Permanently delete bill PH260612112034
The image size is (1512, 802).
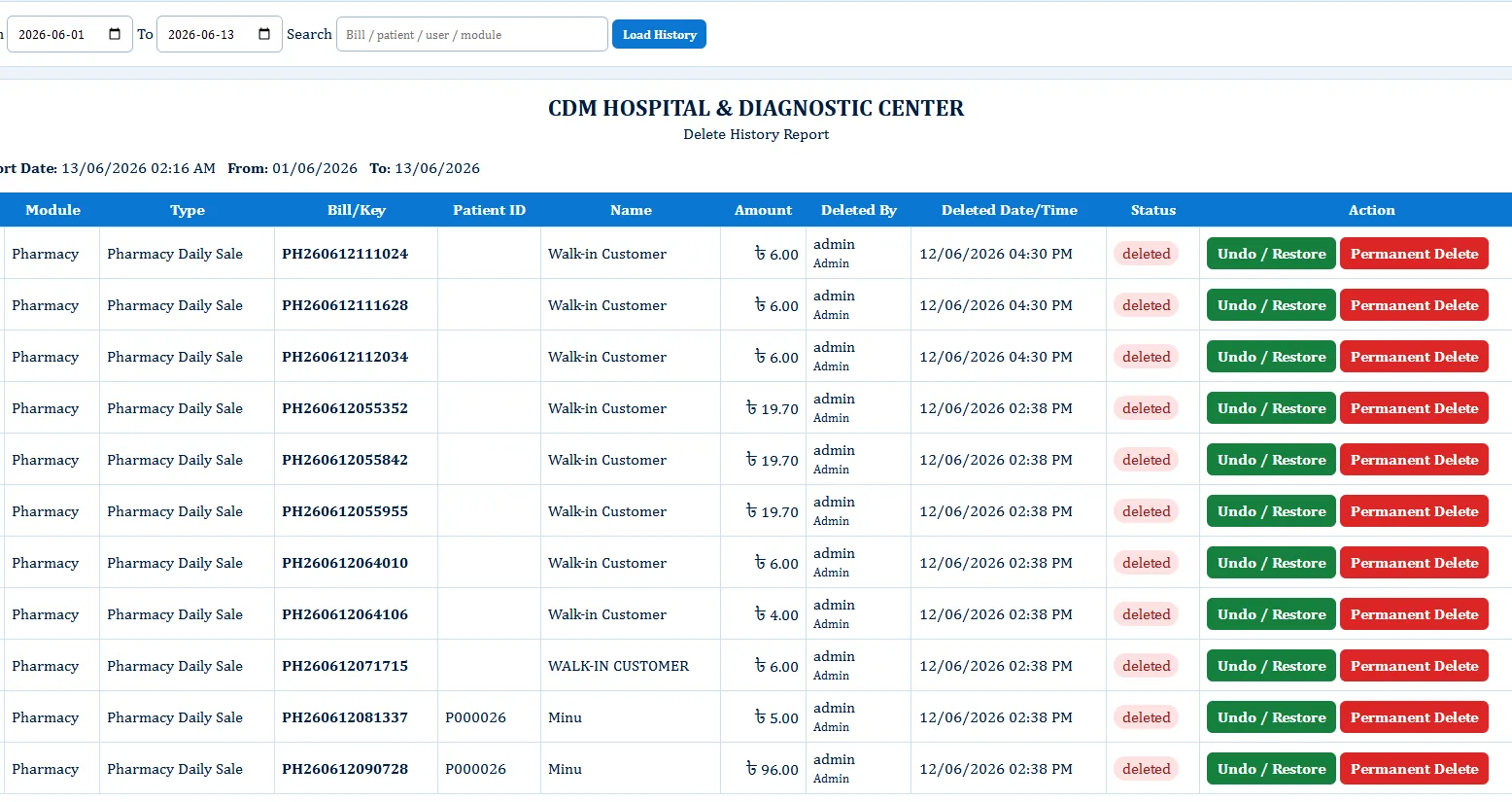1414,357
